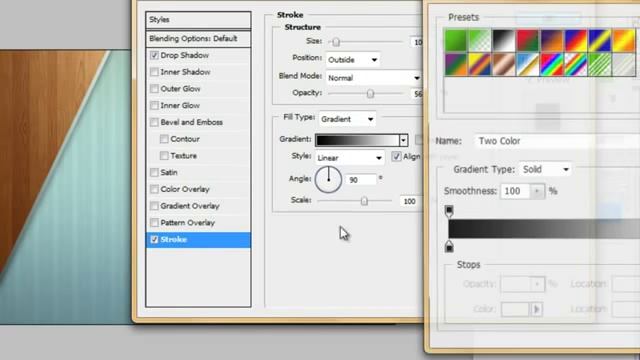This screenshot has width=640, height=360.
Task: Check the Texture checkbox
Action: pos(164,156)
